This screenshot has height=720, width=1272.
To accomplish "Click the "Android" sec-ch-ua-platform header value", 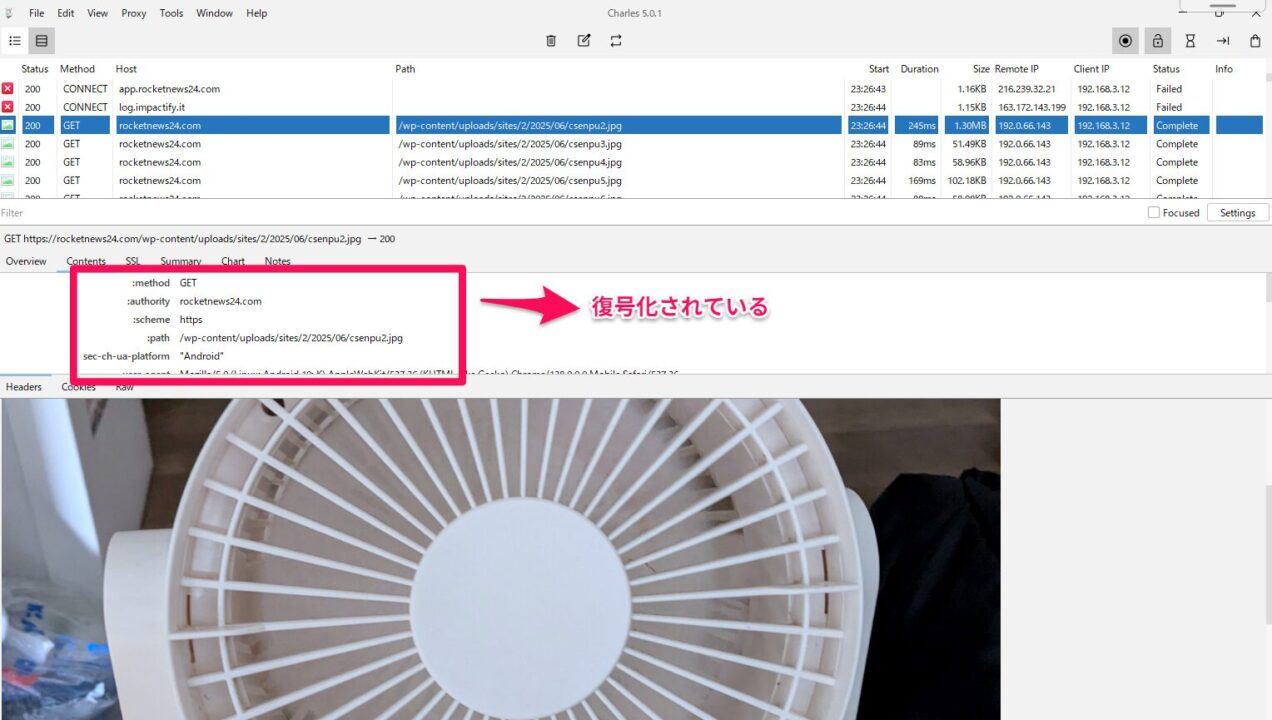I will [x=202, y=356].
